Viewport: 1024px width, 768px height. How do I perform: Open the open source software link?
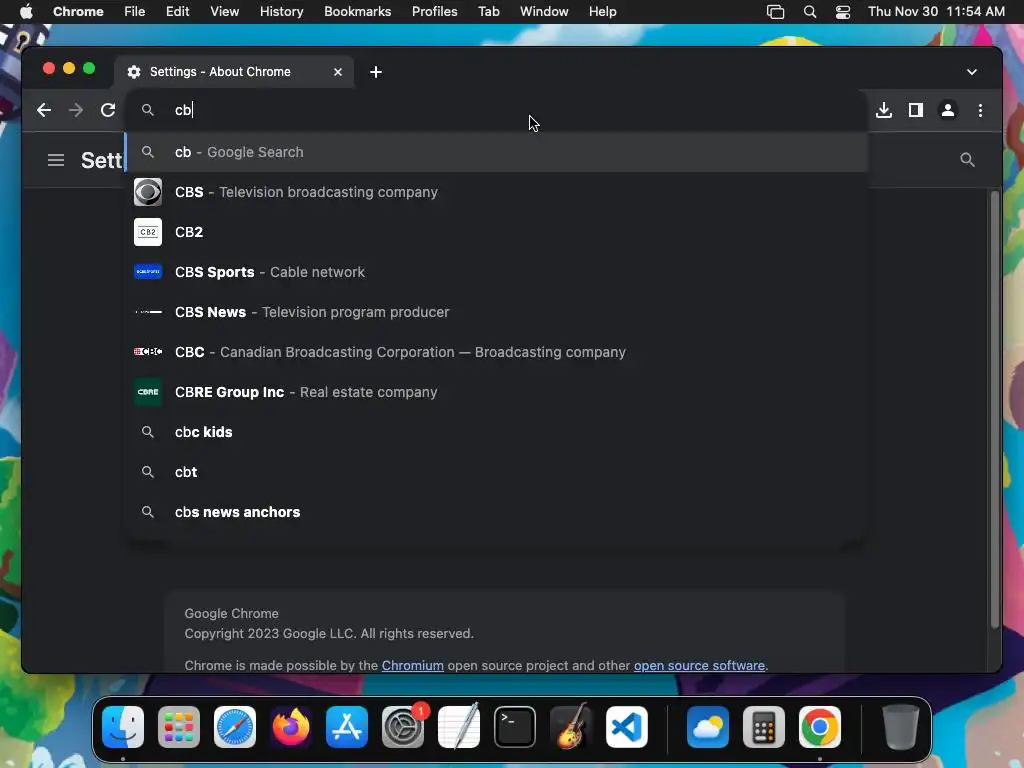(699, 665)
